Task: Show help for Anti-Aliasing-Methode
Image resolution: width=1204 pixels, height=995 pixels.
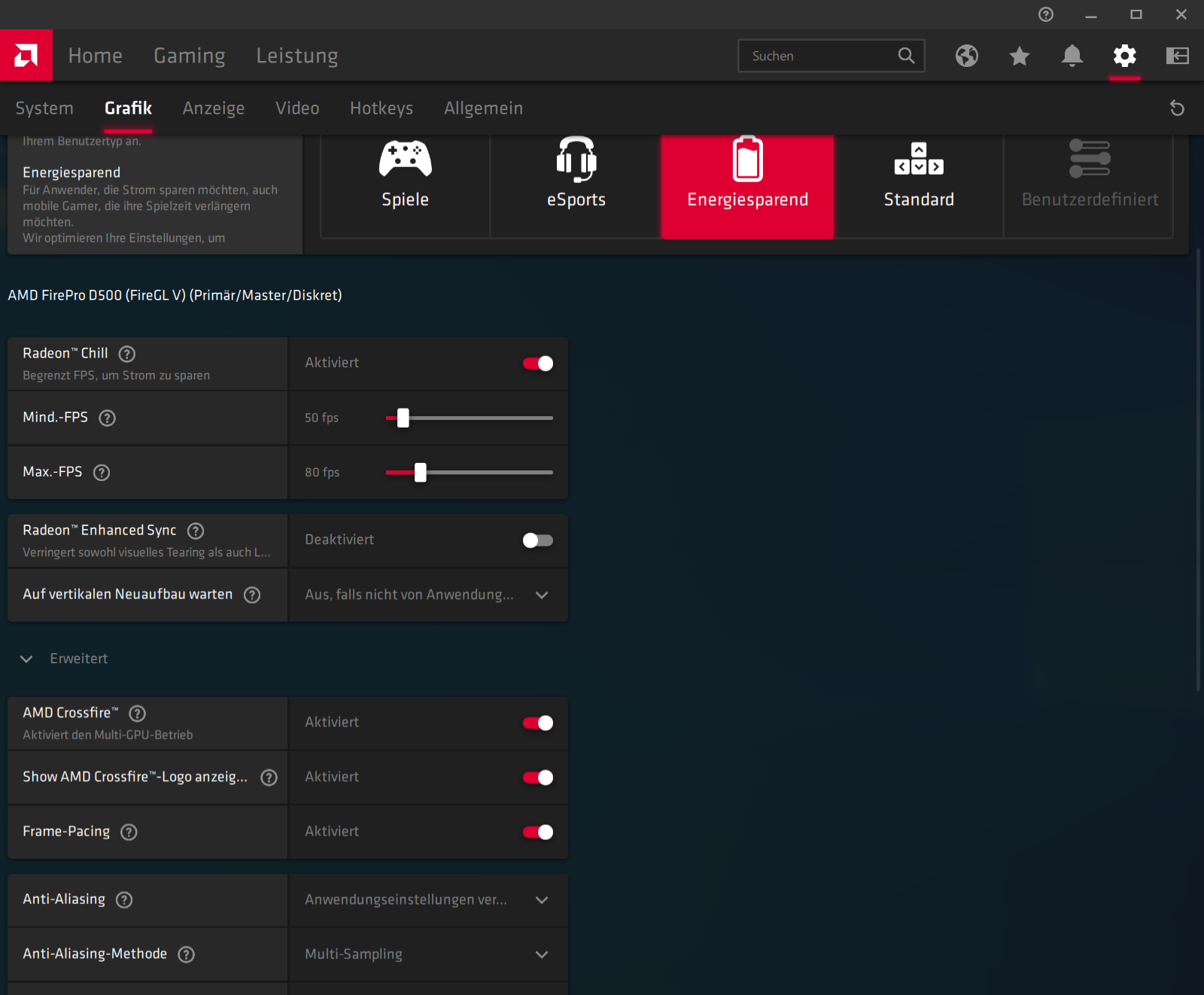Action: [x=186, y=954]
